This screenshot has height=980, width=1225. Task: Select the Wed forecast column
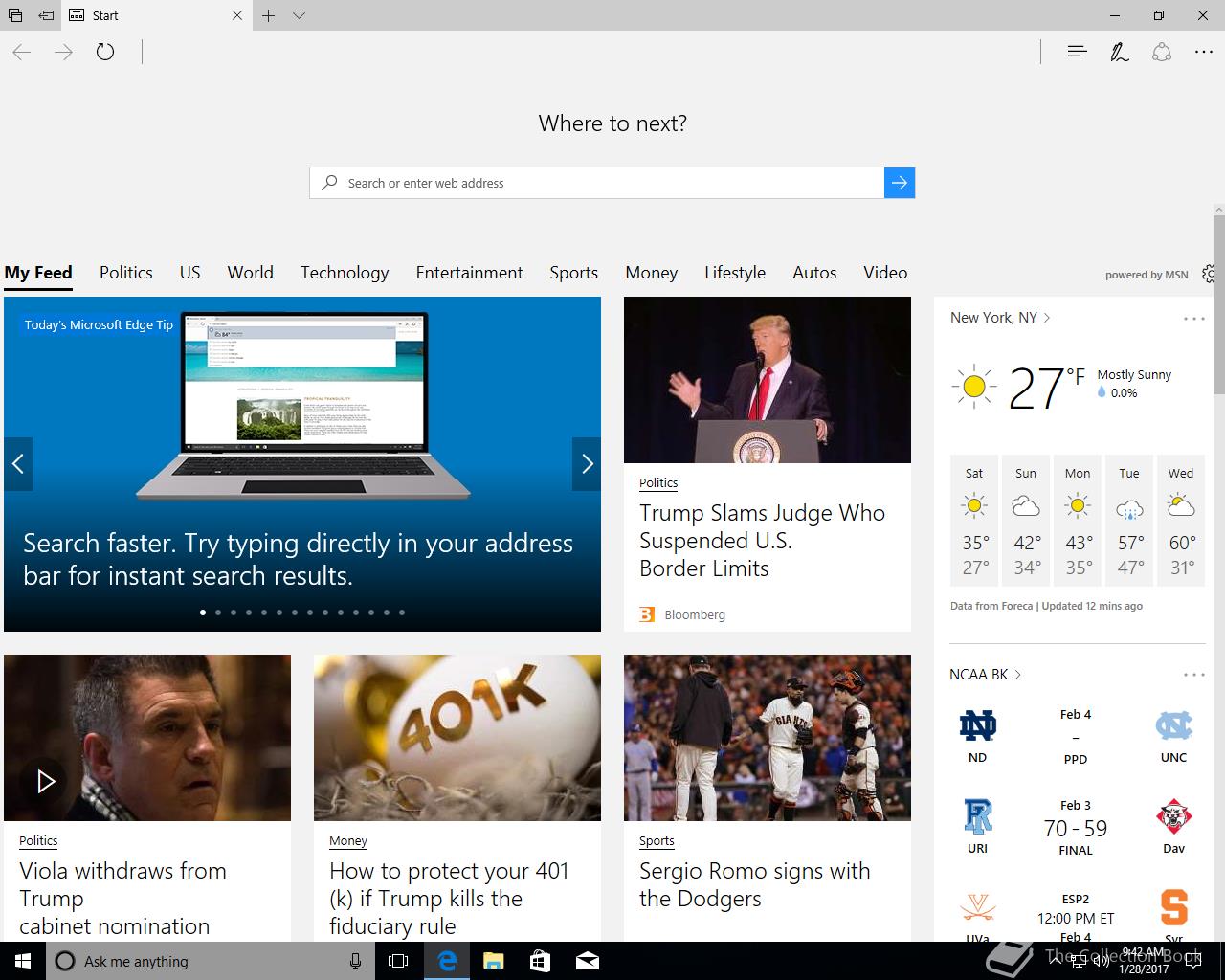click(x=1181, y=521)
